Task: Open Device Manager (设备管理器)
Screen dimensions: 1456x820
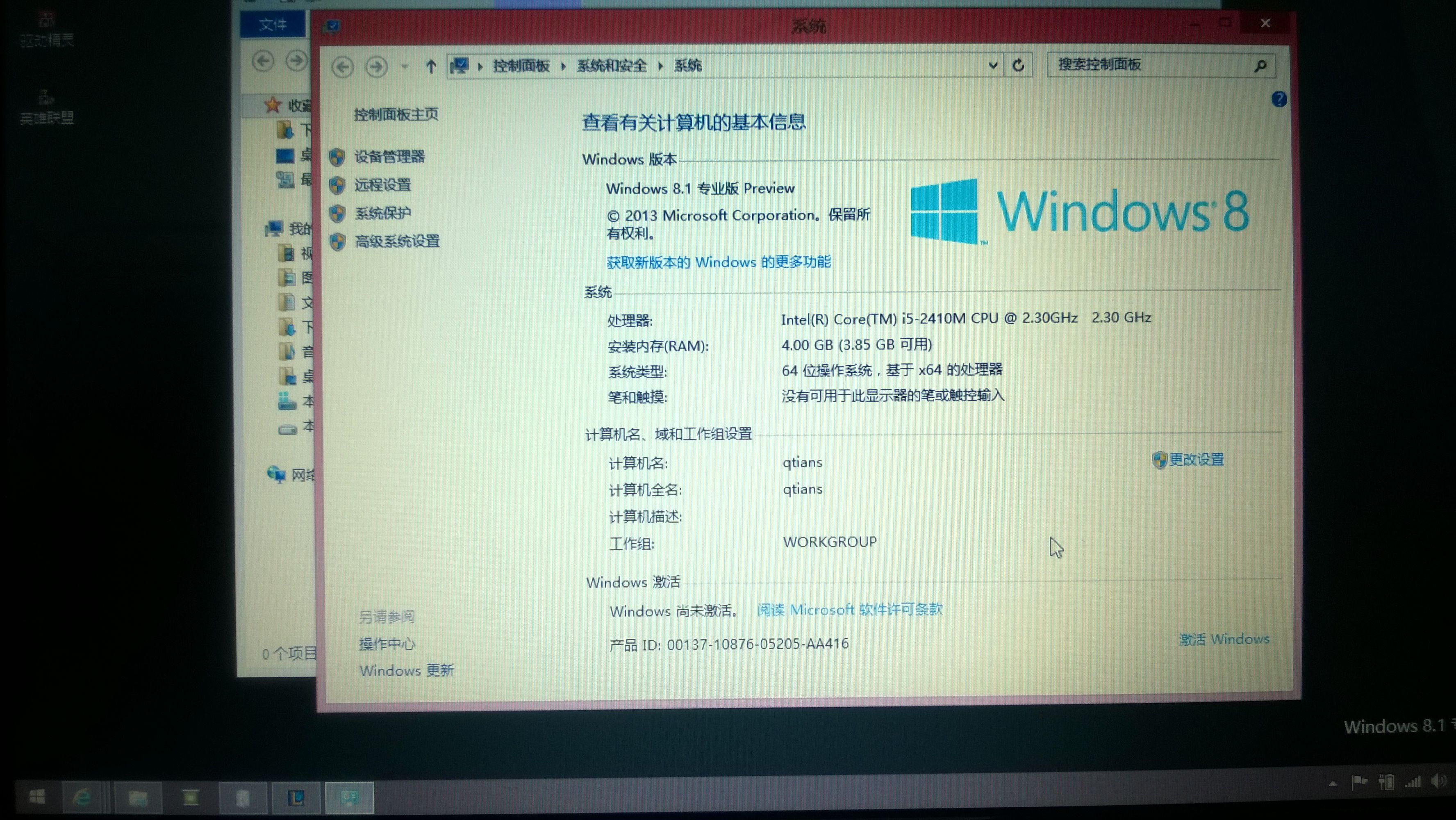Action: 389,157
